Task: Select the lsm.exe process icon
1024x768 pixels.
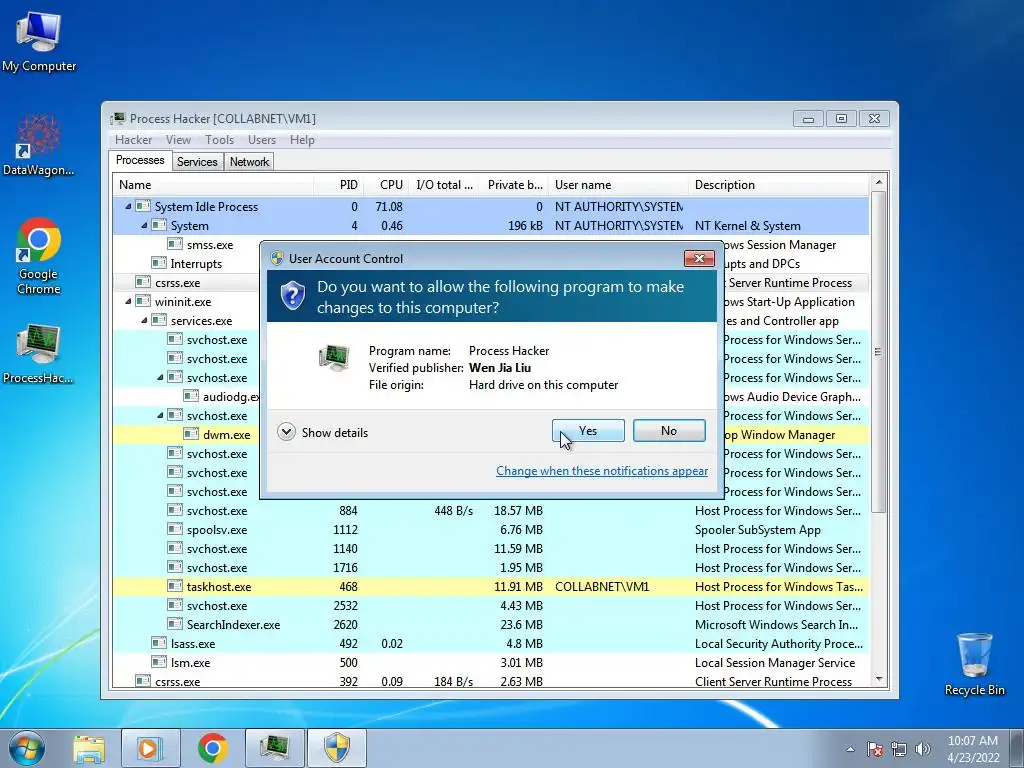Action: pyautogui.click(x=159, y=662)
